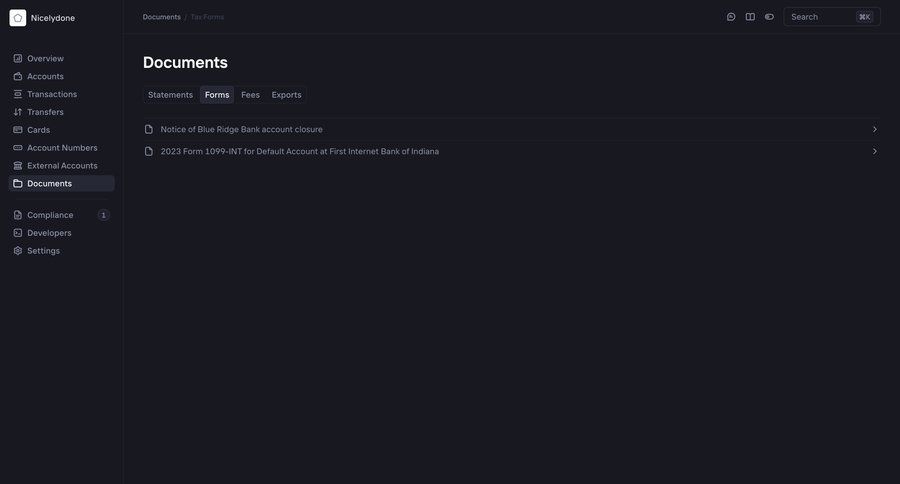Screen dimensions: 900x484
Task: Click the Search input field
Action: (822, 17)
